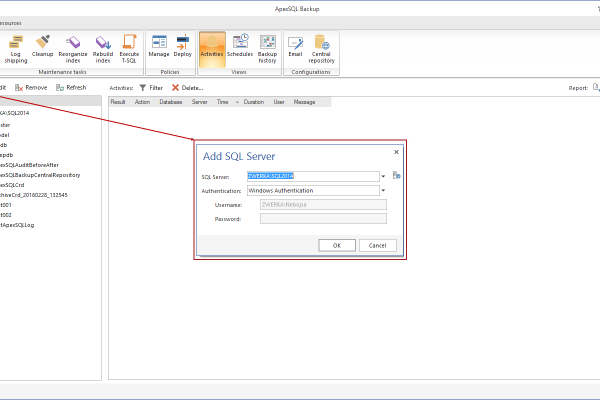Select the ApexSQLLog test database
This screenshot has width=600, height=400.
coord(17,225)
